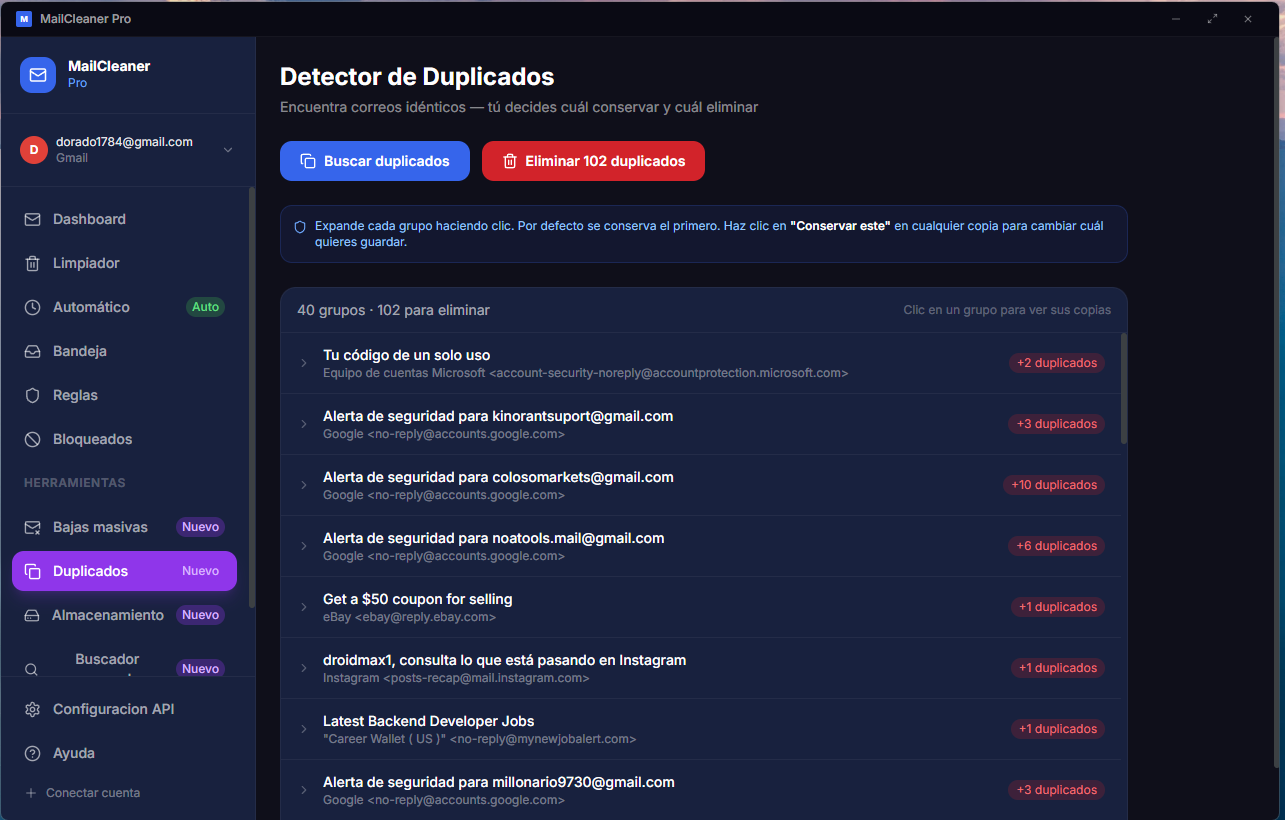The image size is (1285, 820).
Task: Go to Bandeja via its inbox tray icon
Action: [x=33, y=351]
